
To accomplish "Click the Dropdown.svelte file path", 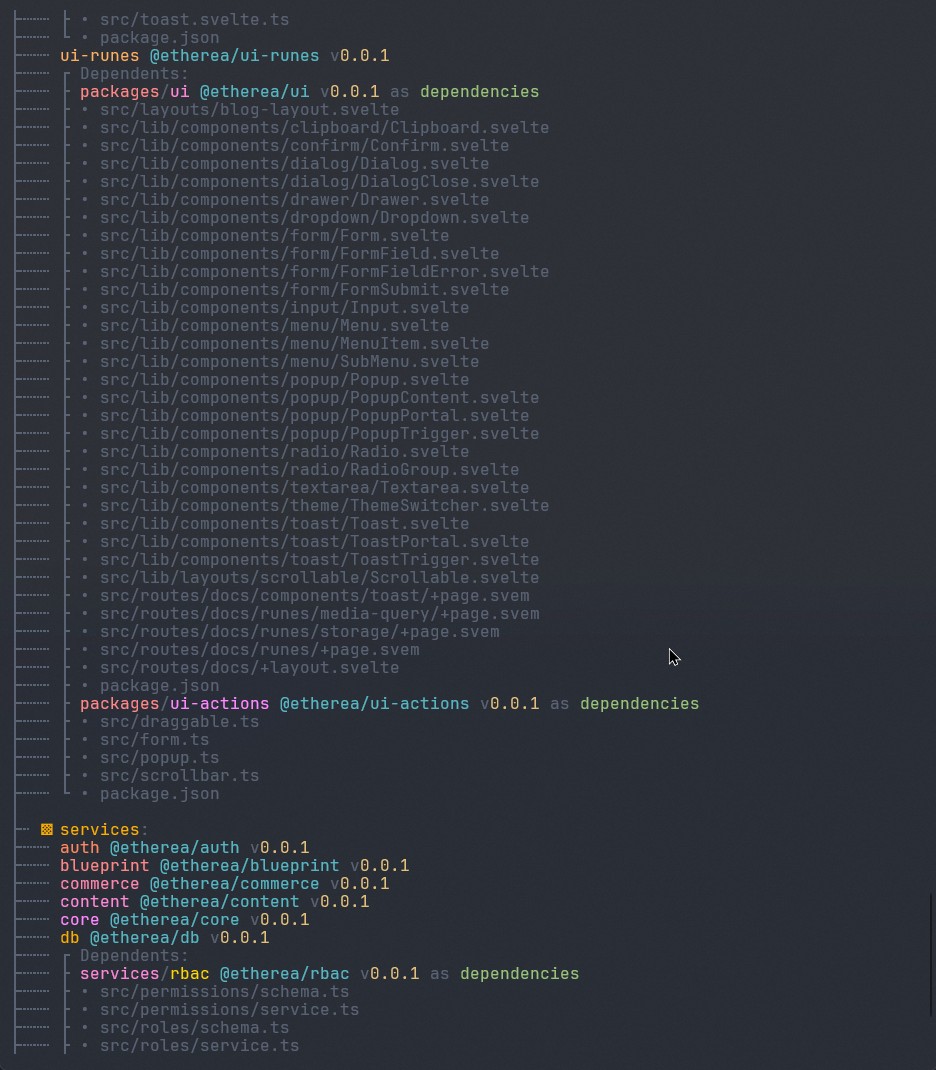I will [315, 218].
